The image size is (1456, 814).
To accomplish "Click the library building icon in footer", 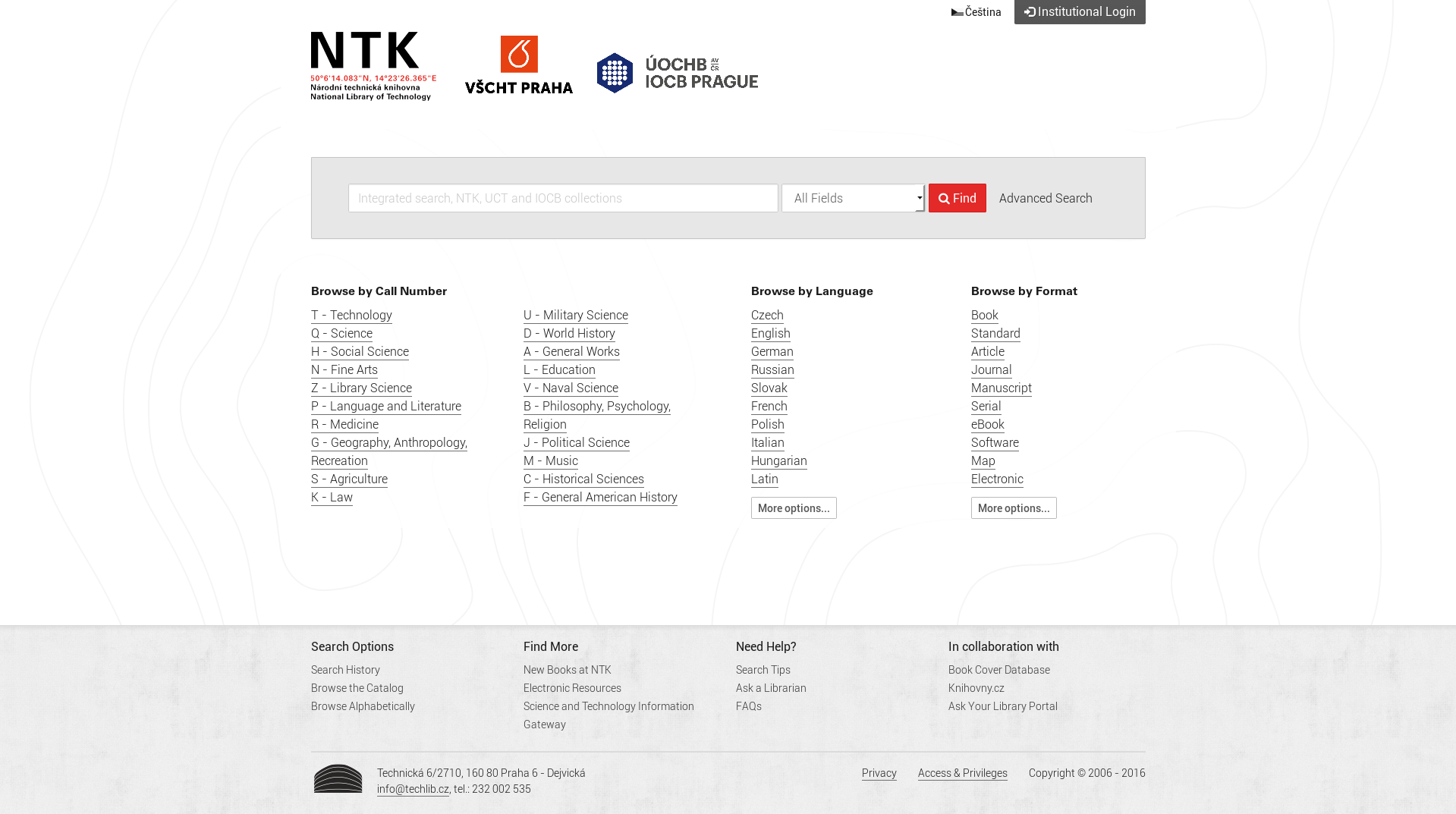I will click(x=338, y=779).
